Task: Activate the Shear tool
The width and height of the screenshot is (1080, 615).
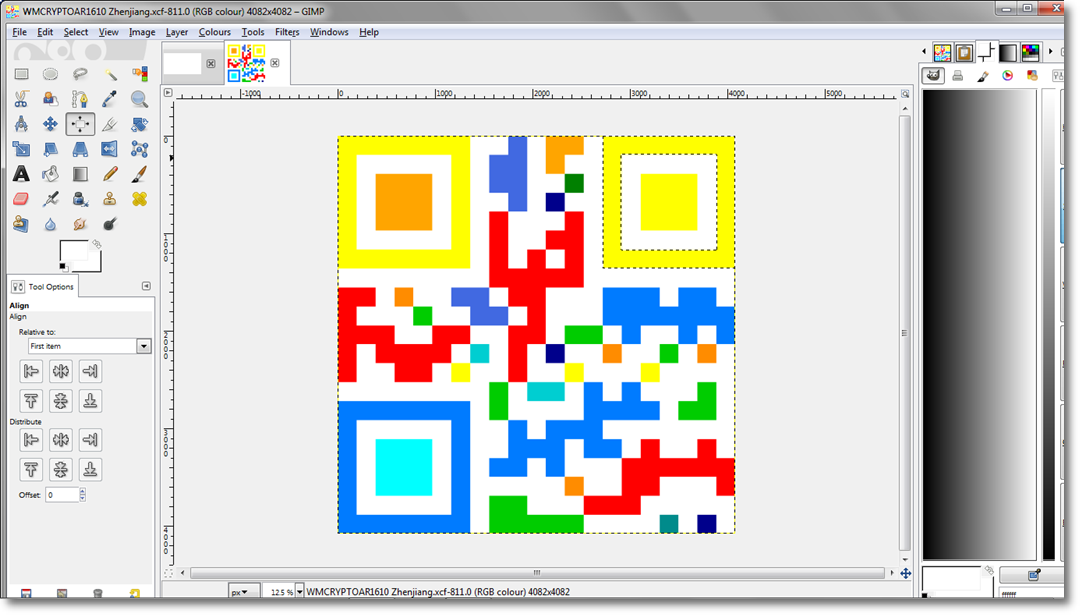Action: click(50, 149)
